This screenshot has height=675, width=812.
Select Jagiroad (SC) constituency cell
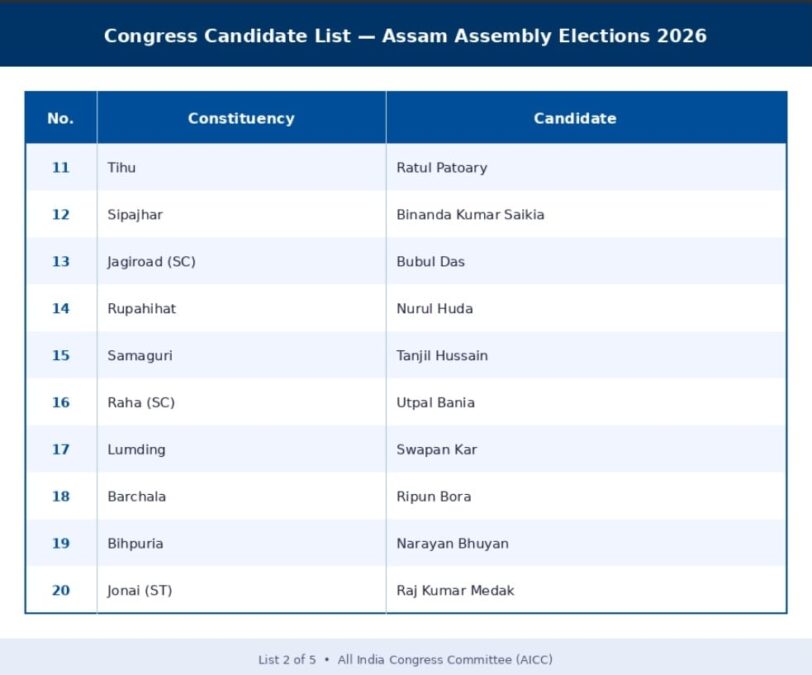[152, 262]
